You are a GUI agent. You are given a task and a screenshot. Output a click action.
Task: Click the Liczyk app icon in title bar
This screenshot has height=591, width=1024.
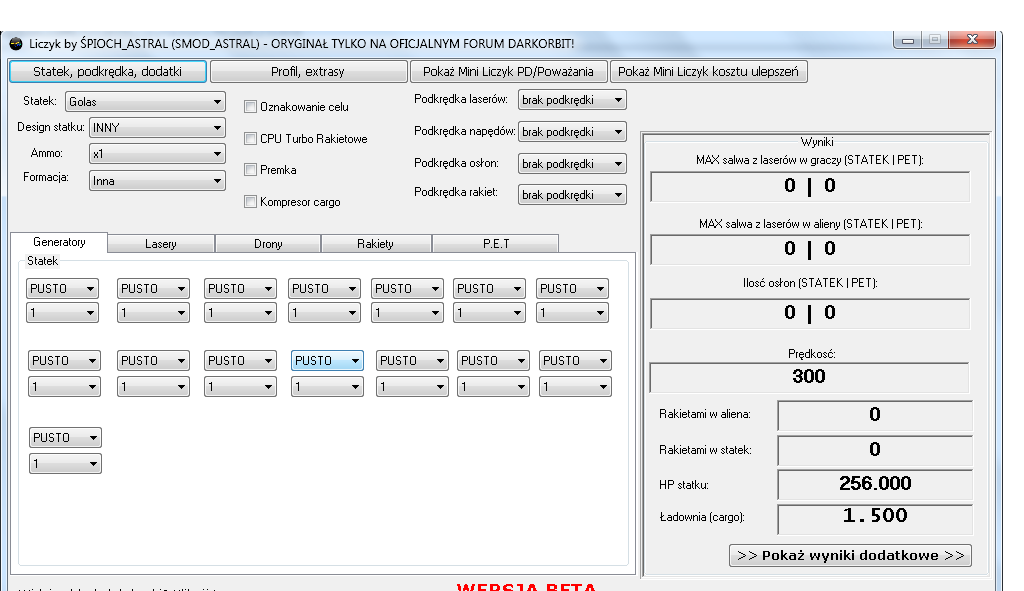coord(16,44)
